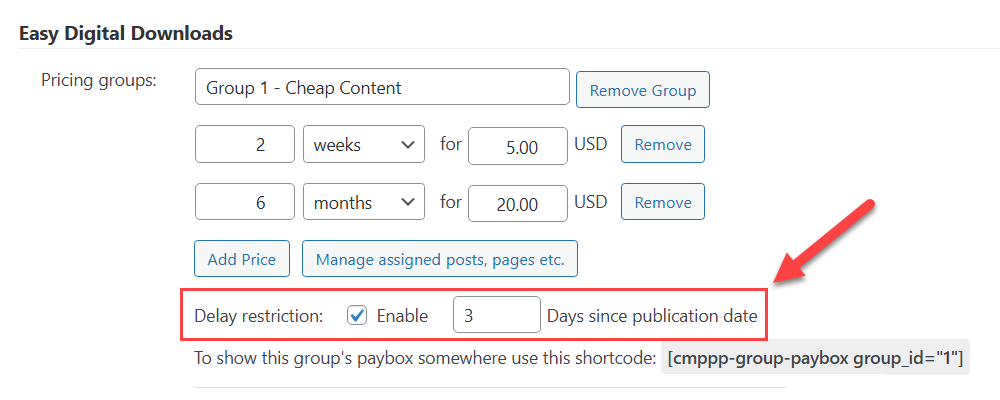Click the Delay restriction label
This screenshot has height=400, width=1000.
point(259,315)
